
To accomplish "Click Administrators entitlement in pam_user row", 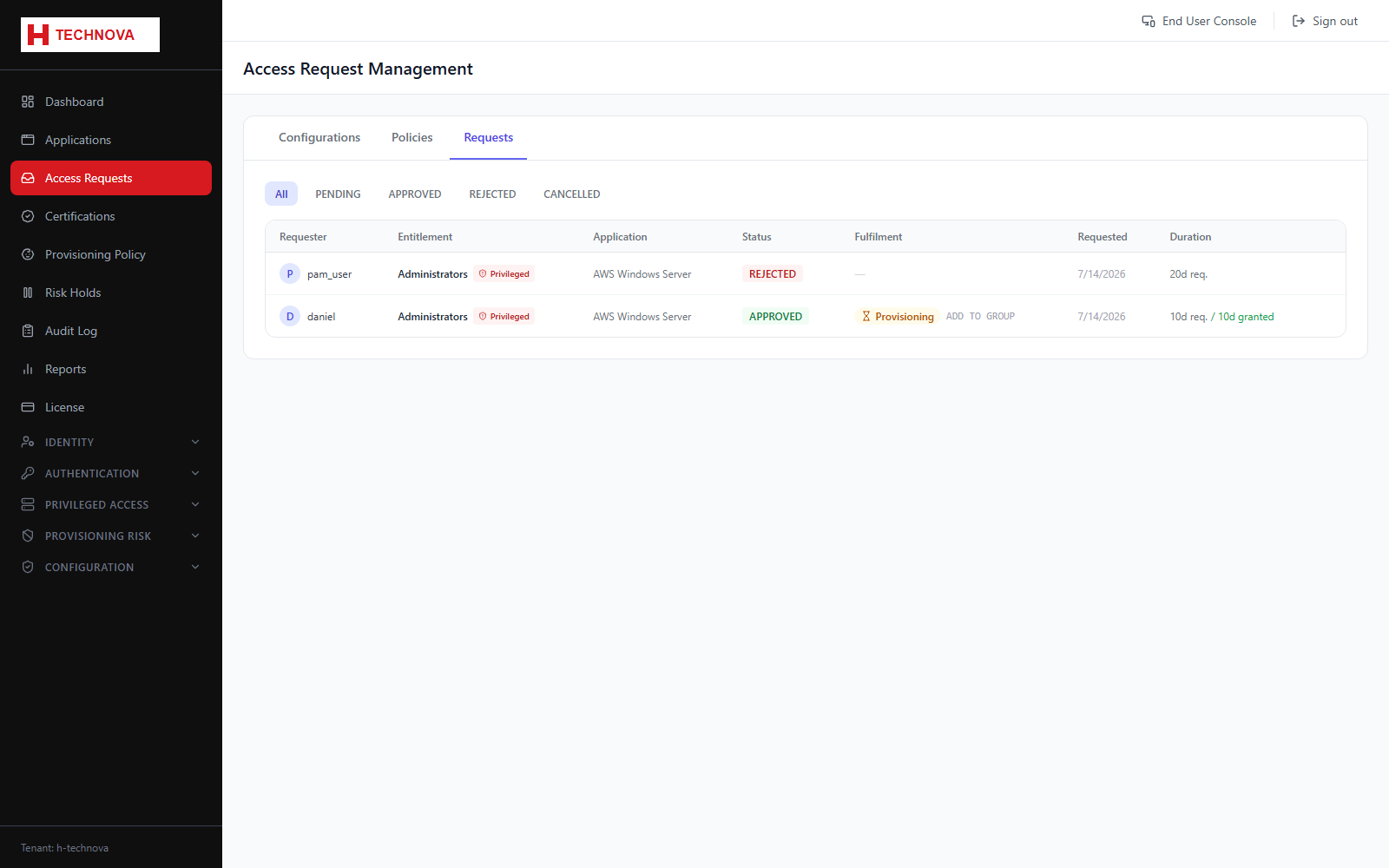I will pyautogui.click(x=432, y=274).
